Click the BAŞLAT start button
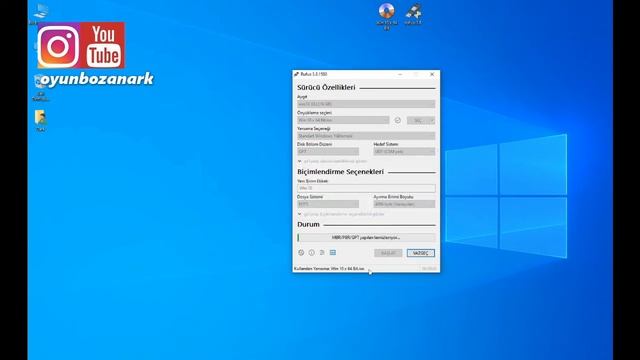 point(388,253)
